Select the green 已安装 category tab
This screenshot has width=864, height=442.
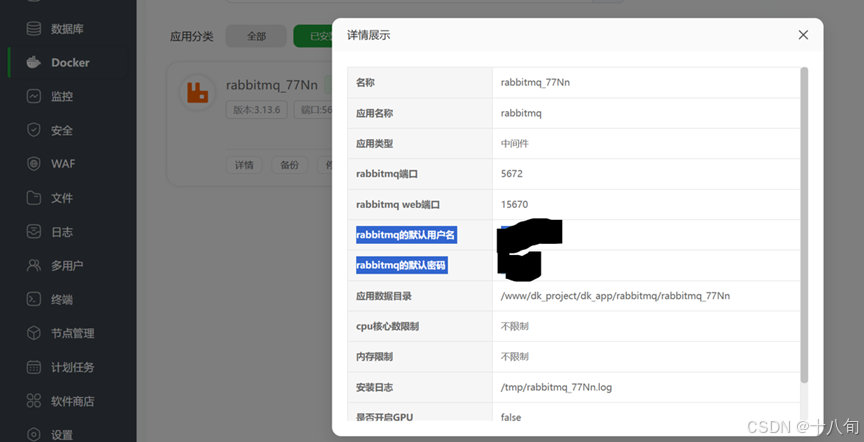click(x=313, y=36)
